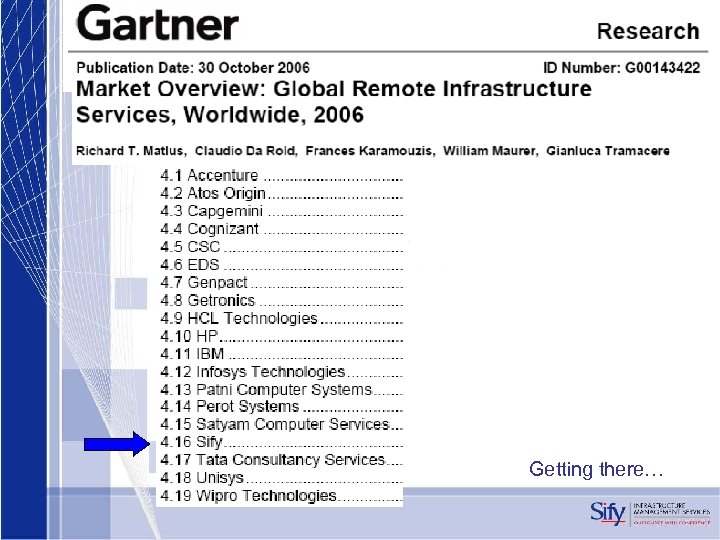Click the Gartner logo
Image resolution: width=720 pixels, height=540 pixels.
158,23
